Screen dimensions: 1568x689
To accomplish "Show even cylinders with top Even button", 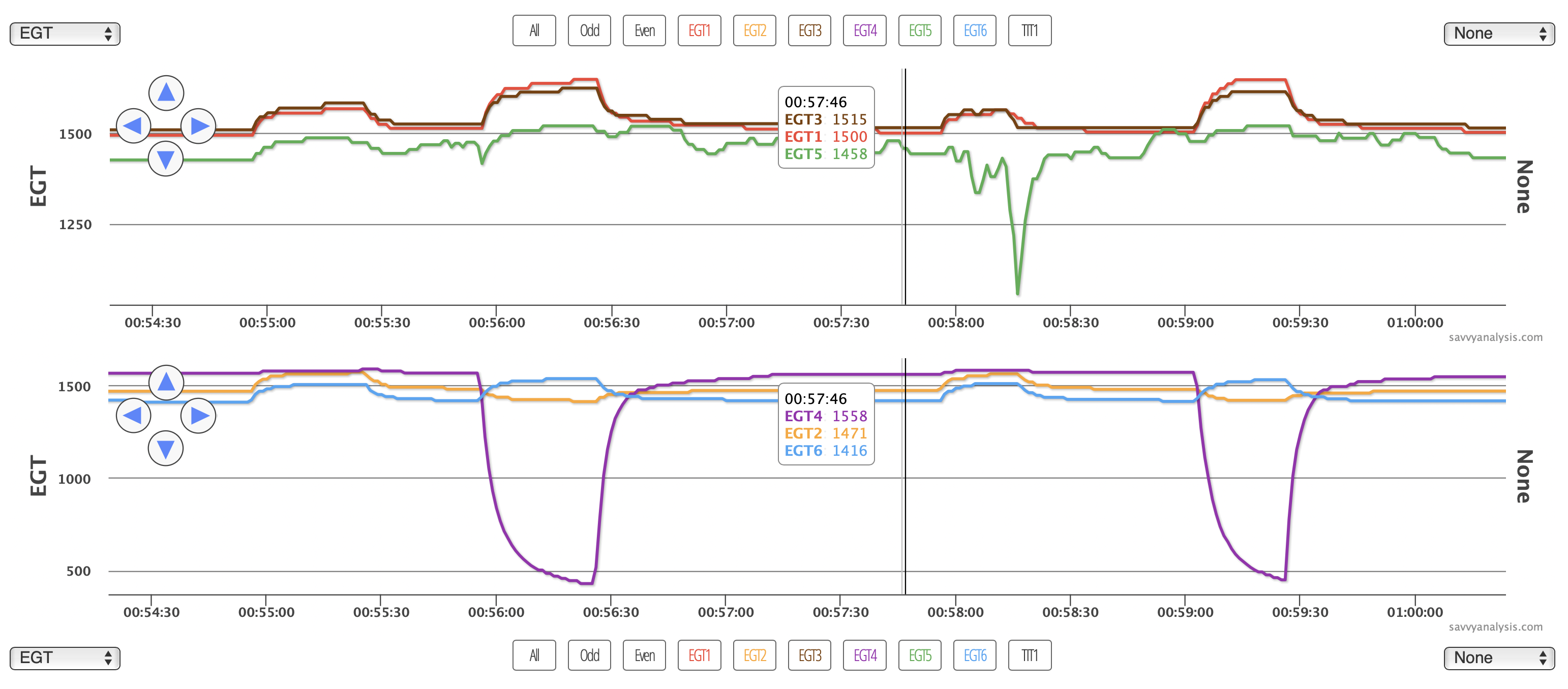I will click(x=645, y=30).
